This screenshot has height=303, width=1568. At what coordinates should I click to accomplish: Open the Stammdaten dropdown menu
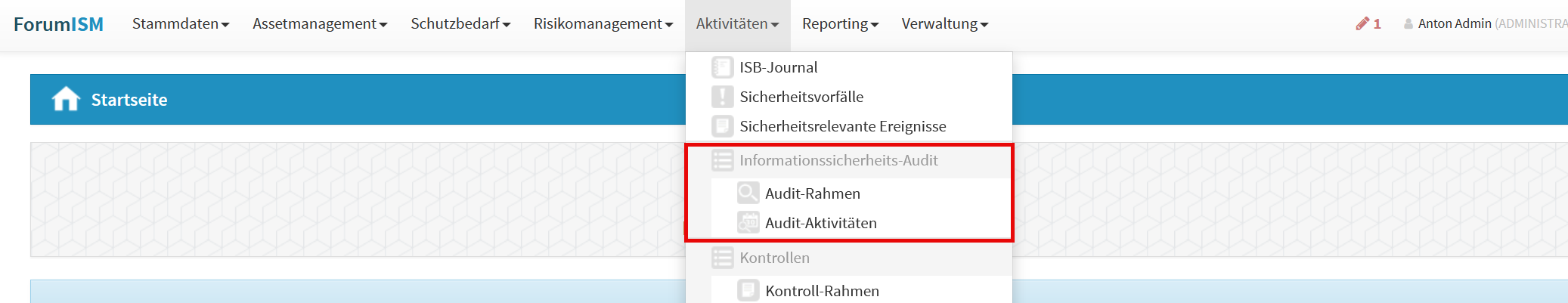pos(180,23)
